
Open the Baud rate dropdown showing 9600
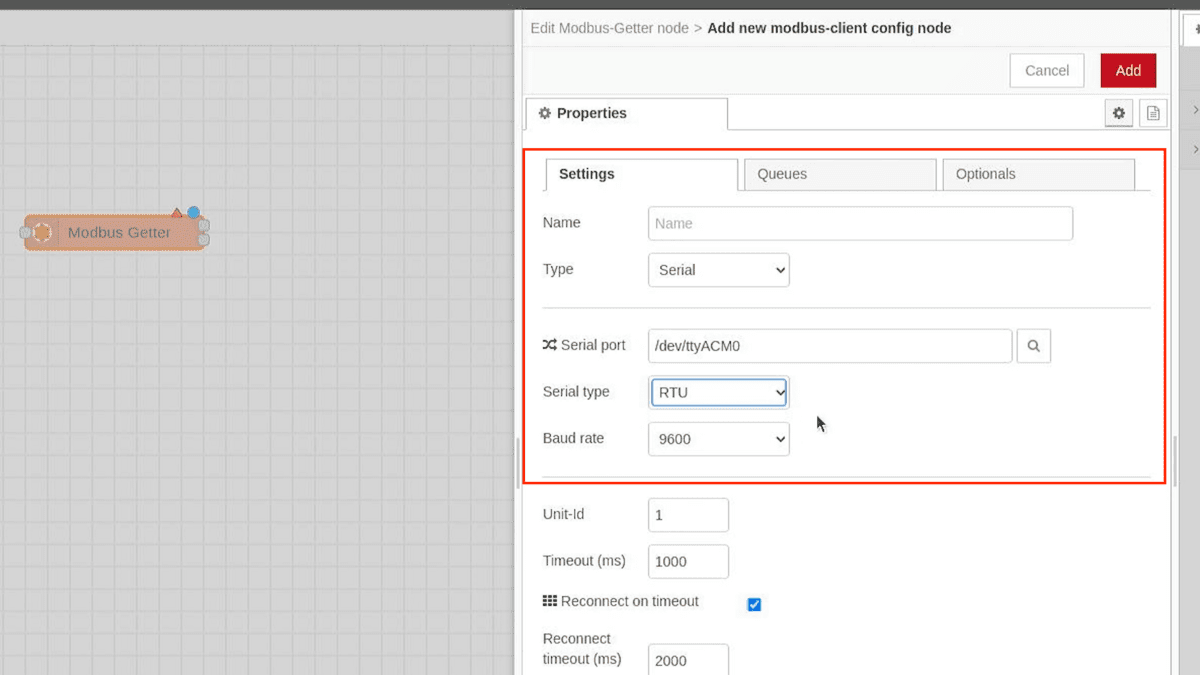(718, 439)
